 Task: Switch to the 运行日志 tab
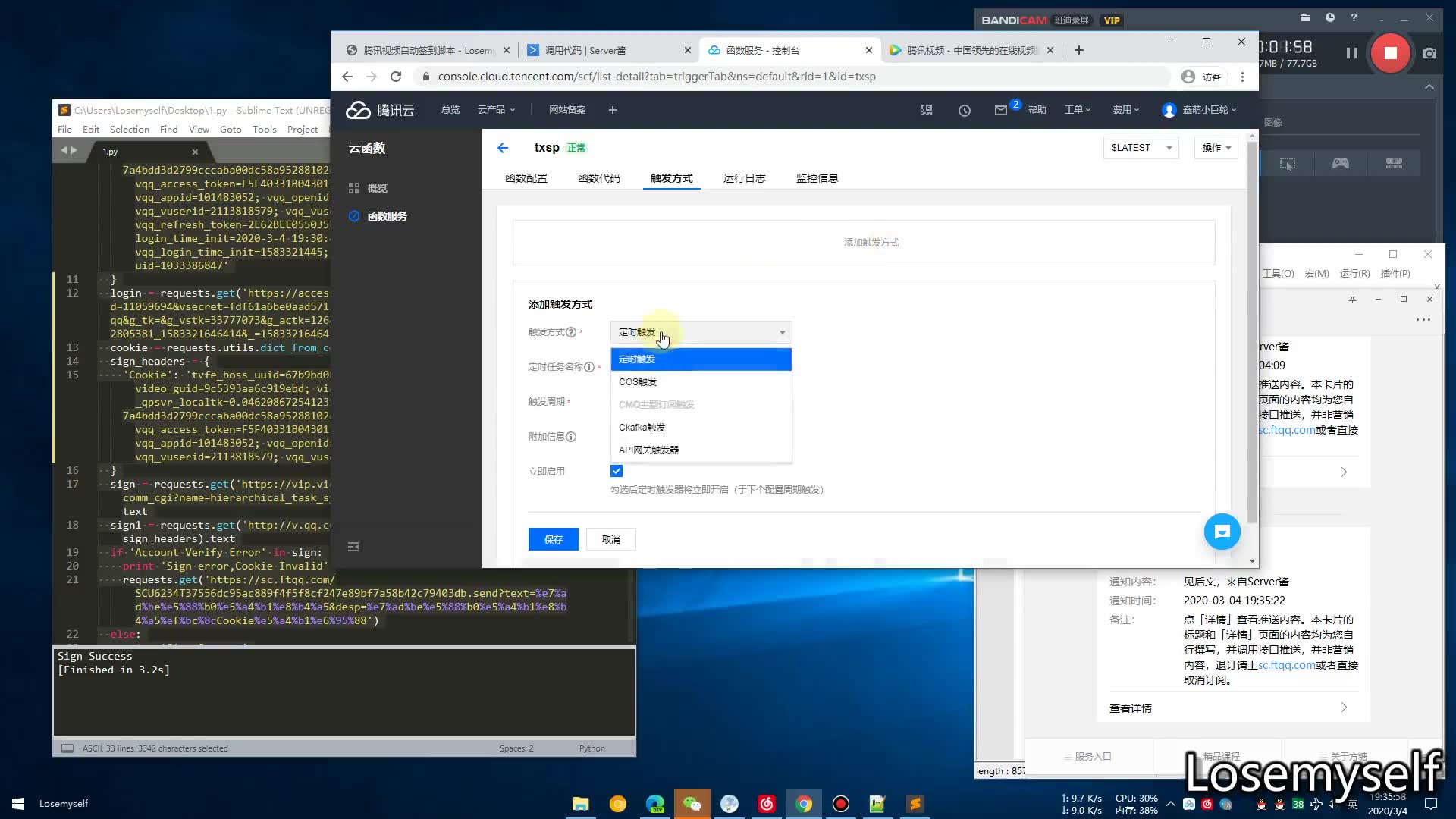point(744,178)
